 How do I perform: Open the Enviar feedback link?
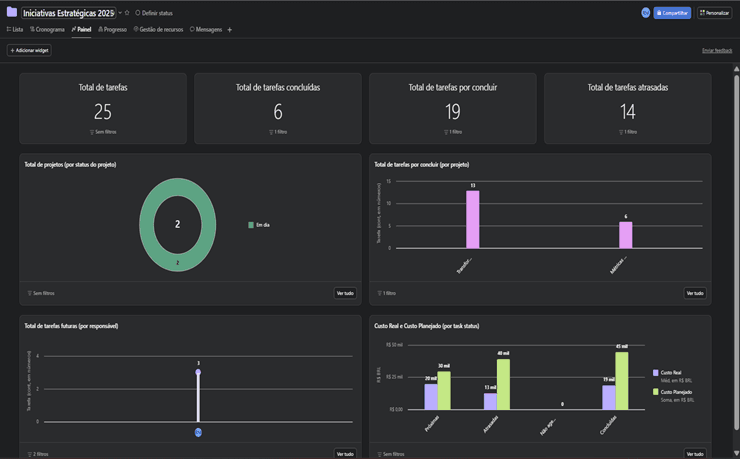(716, 50)
